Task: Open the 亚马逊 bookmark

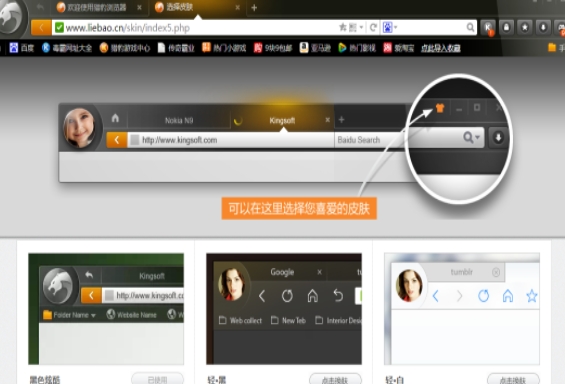Action: click(x=315, y=48)
